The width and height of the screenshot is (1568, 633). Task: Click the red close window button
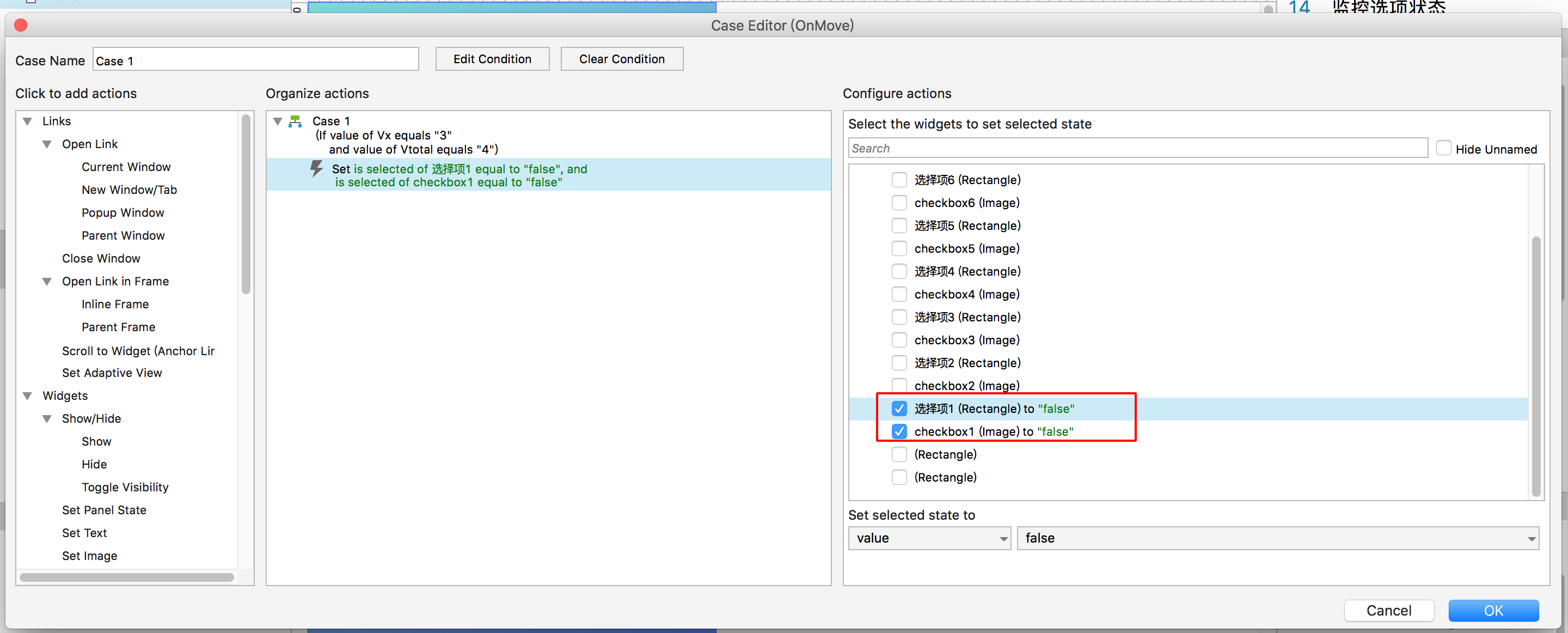pos(21,25)
